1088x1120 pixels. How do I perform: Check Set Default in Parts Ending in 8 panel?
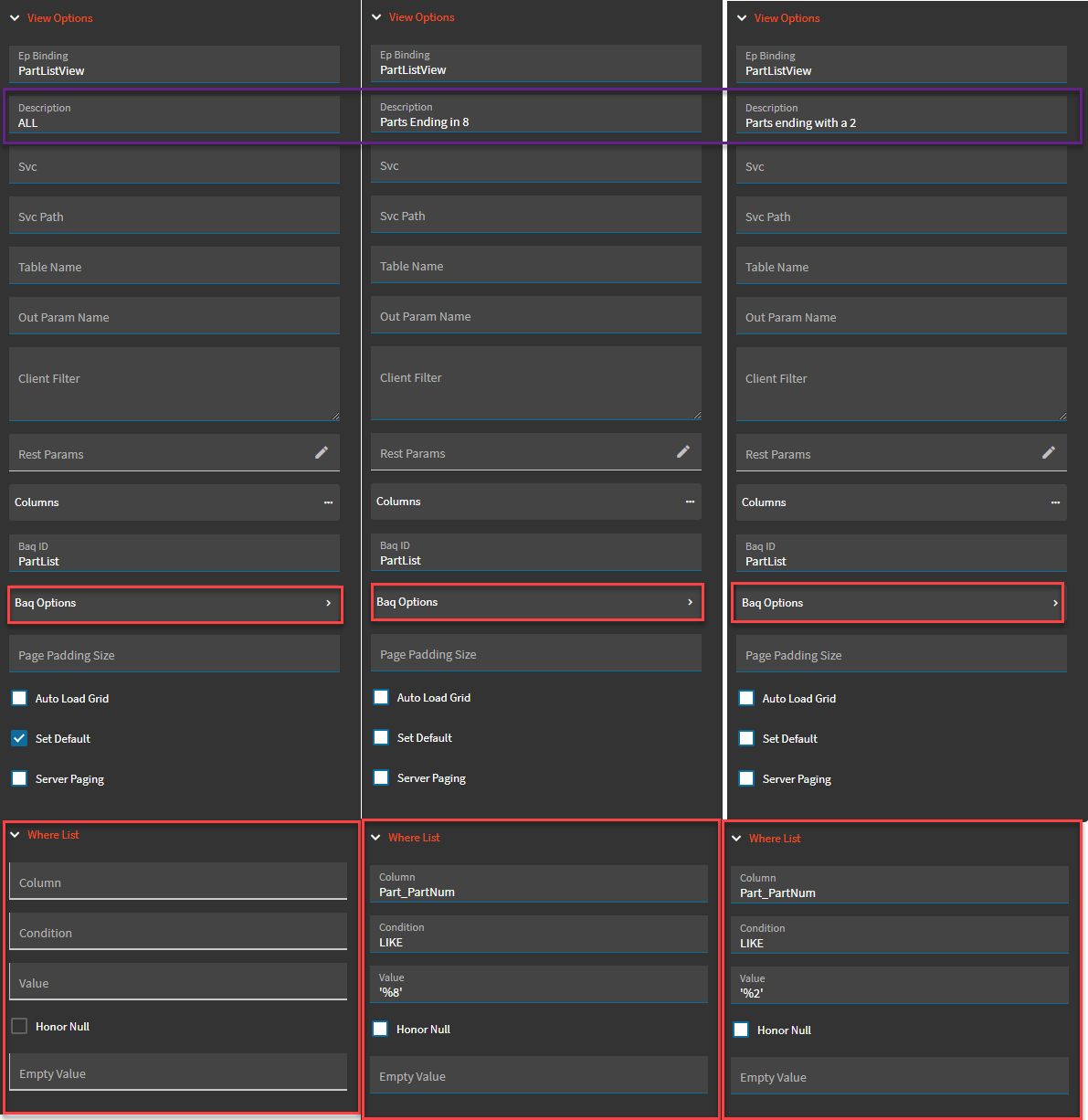(381, 737)
